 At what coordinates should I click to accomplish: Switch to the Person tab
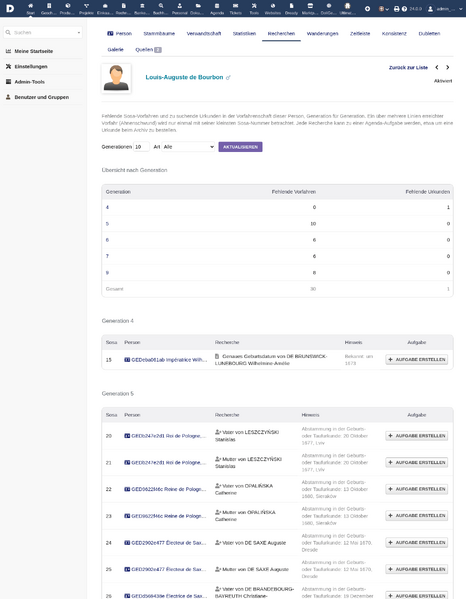(x=120, y=34)
